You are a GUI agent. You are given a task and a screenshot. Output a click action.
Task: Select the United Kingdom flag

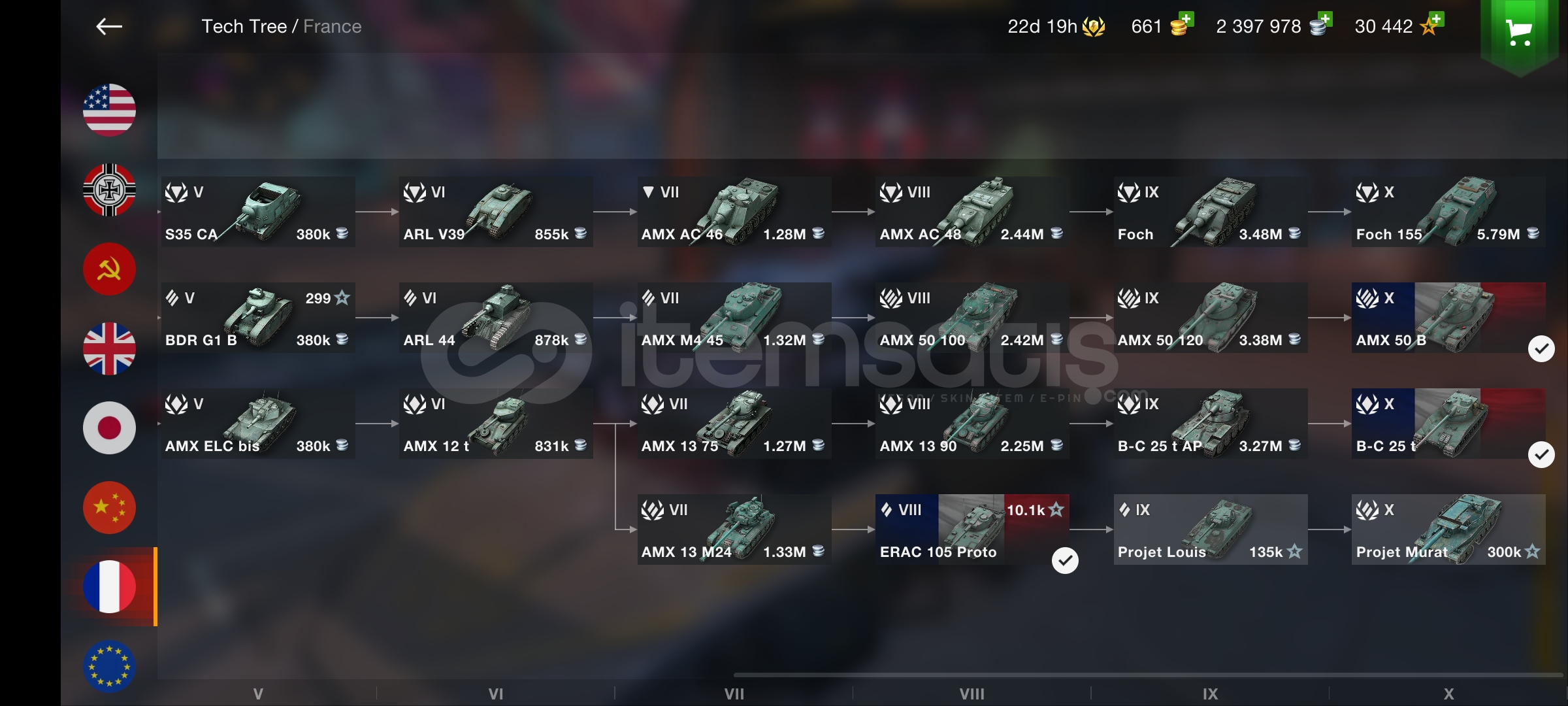click(x=109, y=348)
